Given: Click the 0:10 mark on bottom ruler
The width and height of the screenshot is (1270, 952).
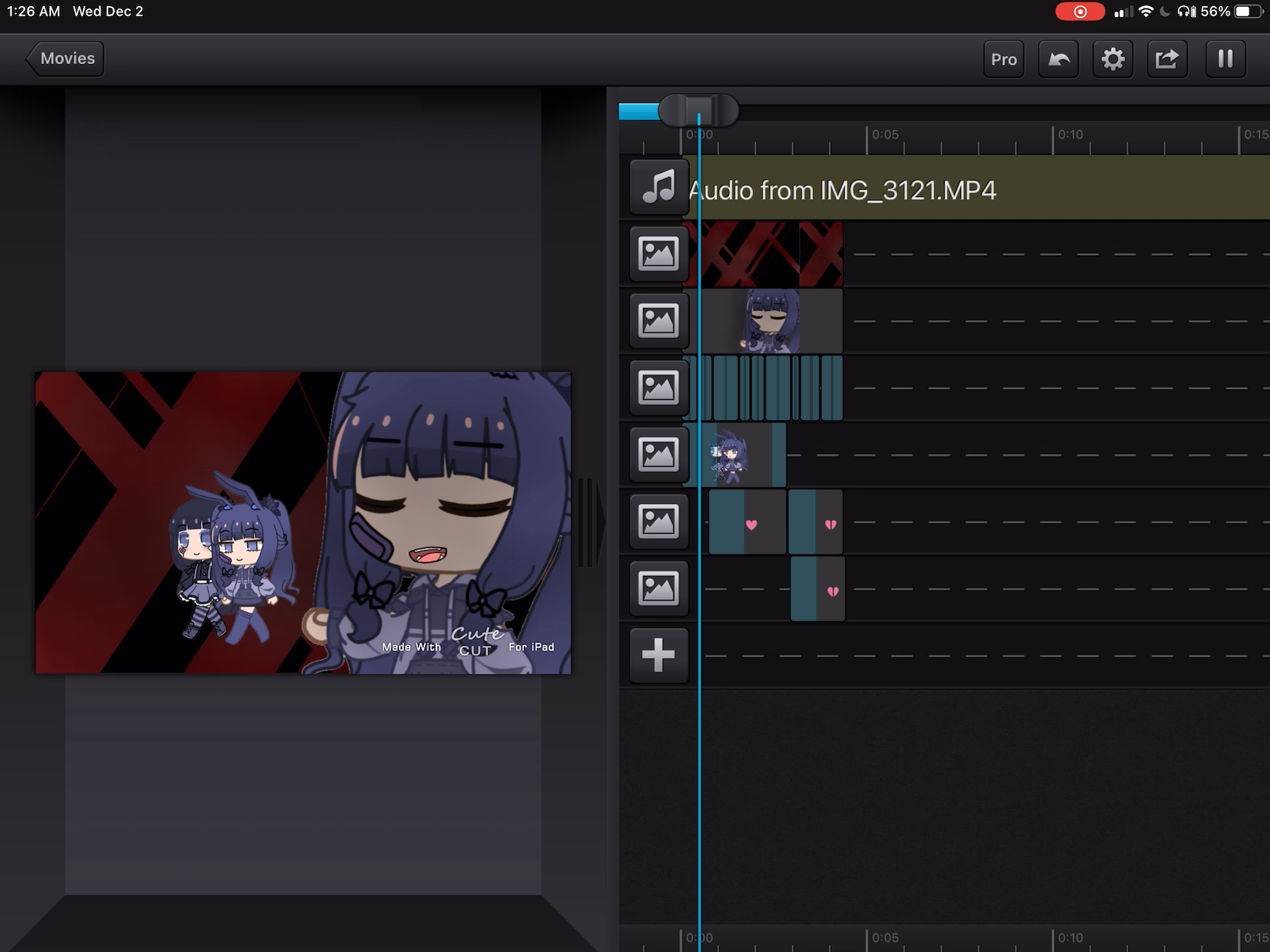Looking at the screenshot, I should point(1070,937).
